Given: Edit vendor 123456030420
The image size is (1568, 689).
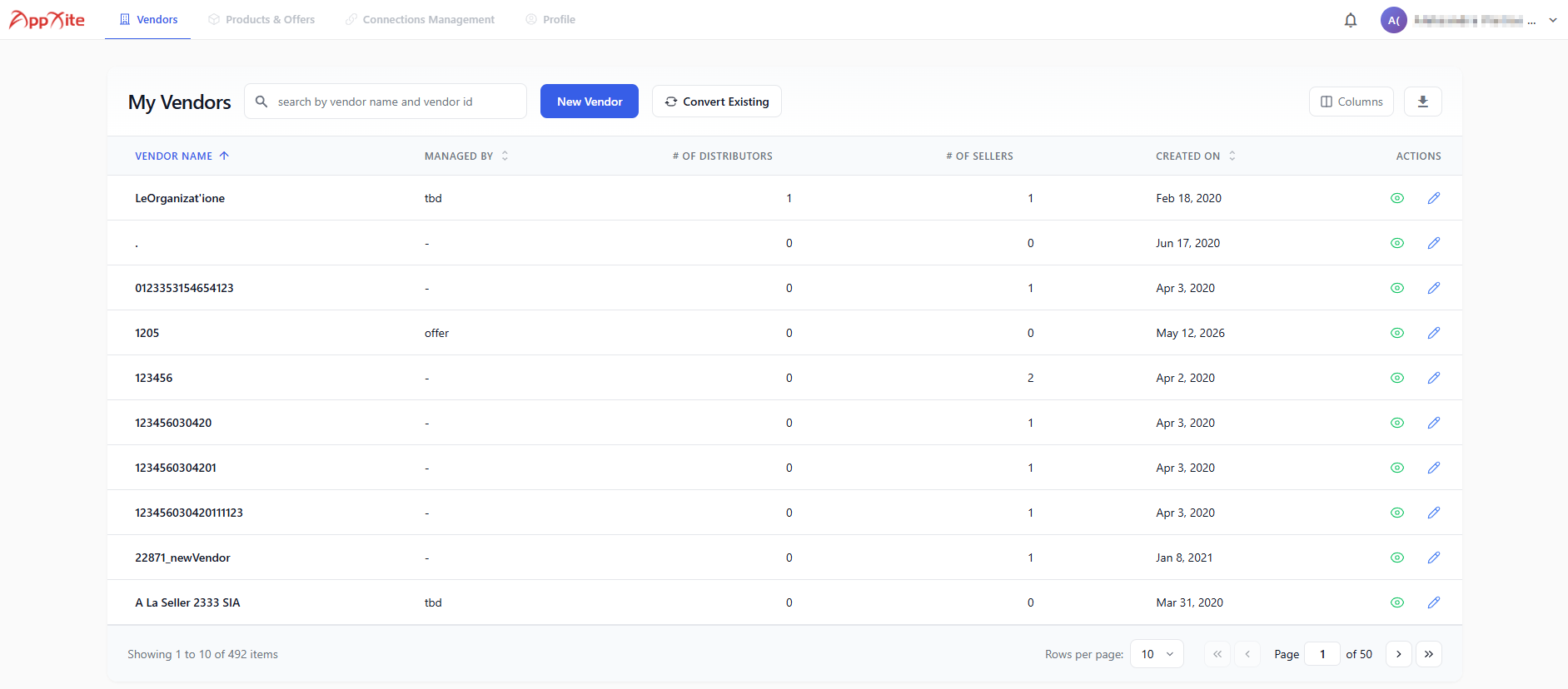Looking at the screenshot, I should [1434, 423].
